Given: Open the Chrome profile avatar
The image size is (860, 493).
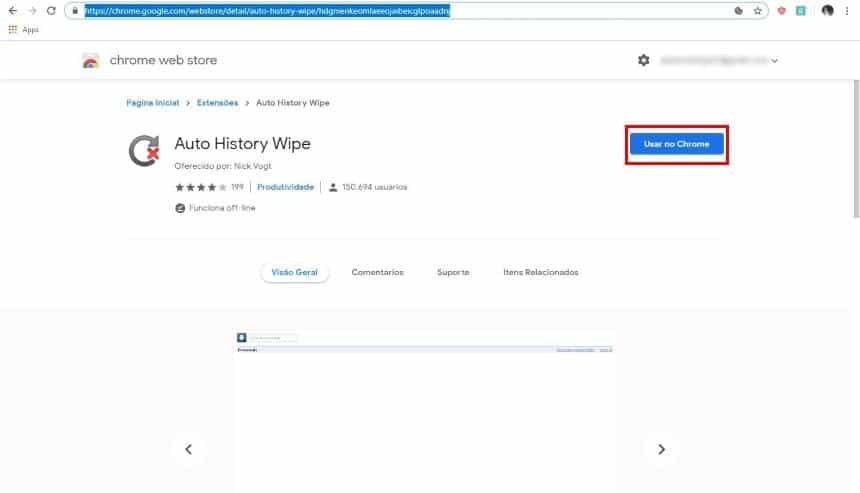Looking at the screenshot, I should click(827, 10).
